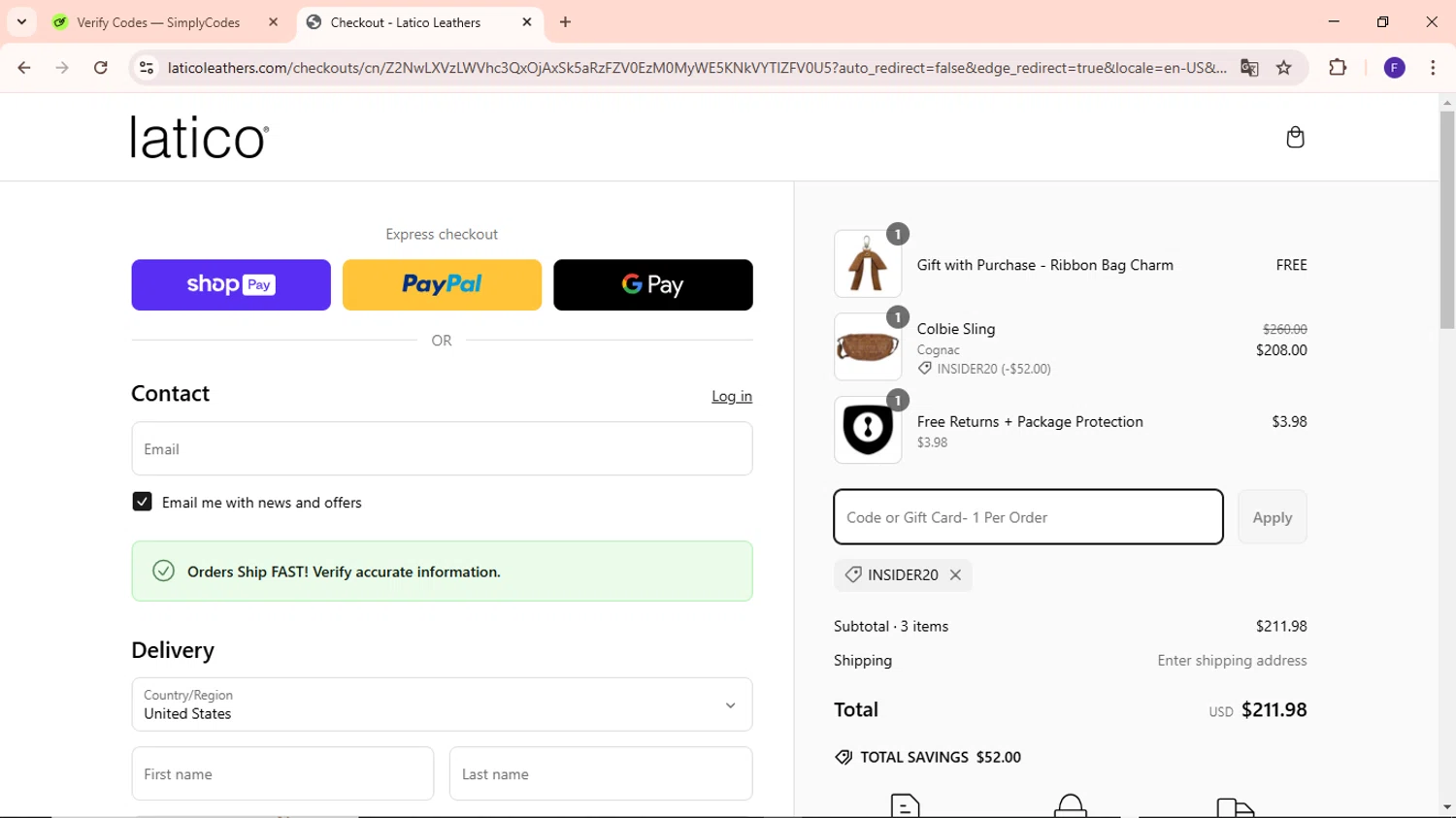1456x818 pixels.
Task: Click the 'Orders Ship FAST!' notice text
Action: click(x=344, y=572)
